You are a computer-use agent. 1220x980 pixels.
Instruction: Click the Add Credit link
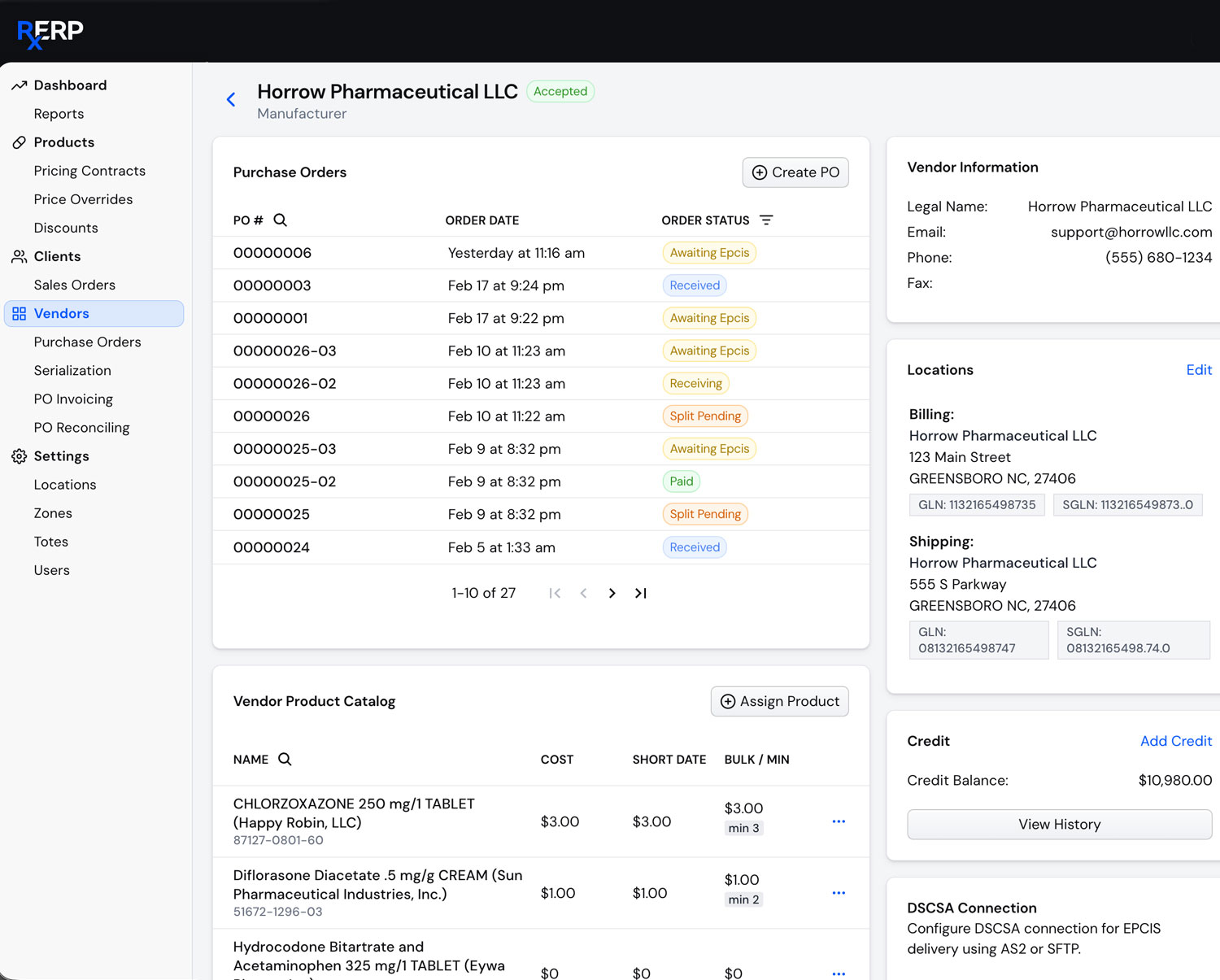click(1175, 741)
